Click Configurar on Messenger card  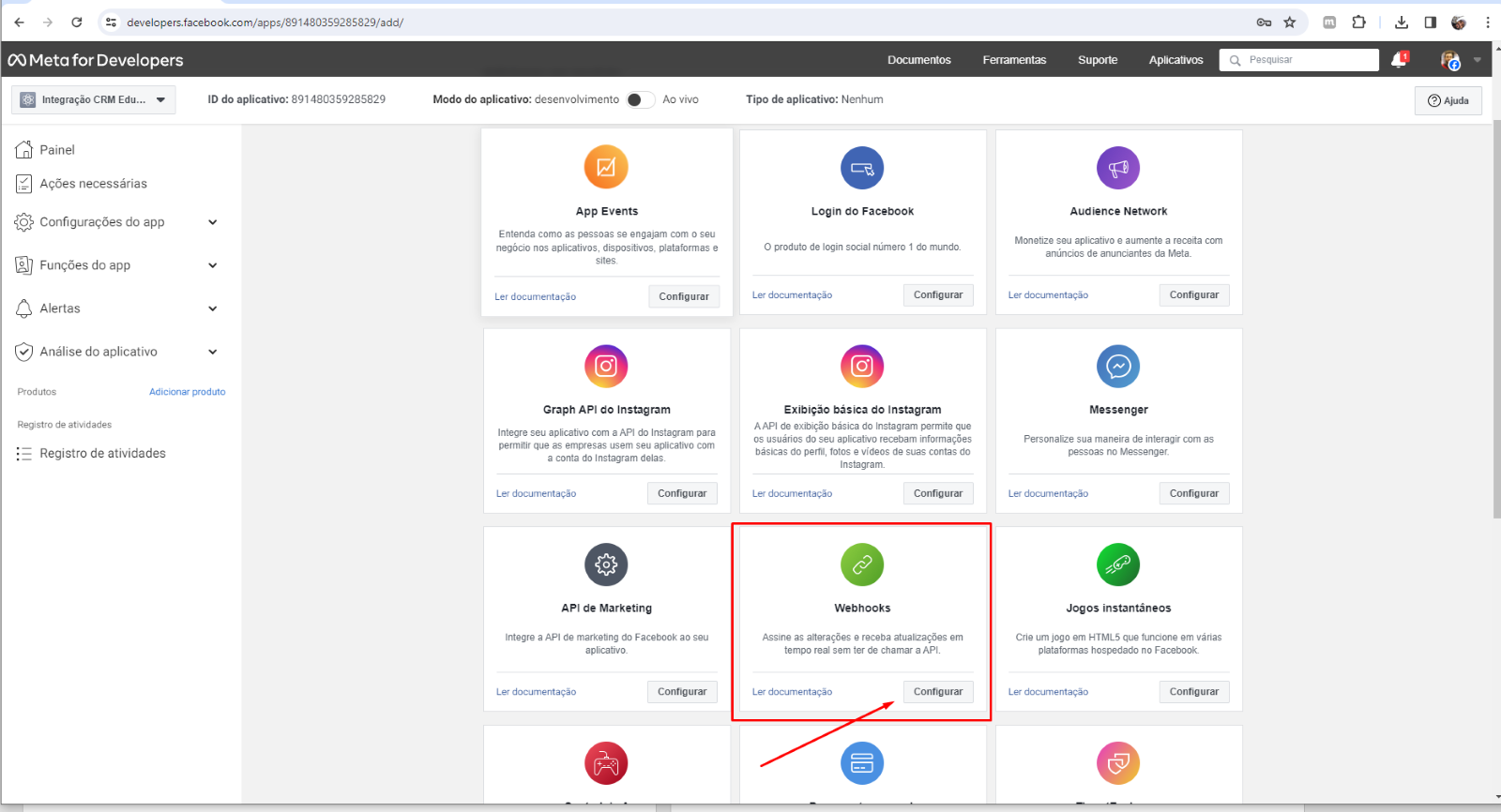(x=1194, y=493)
